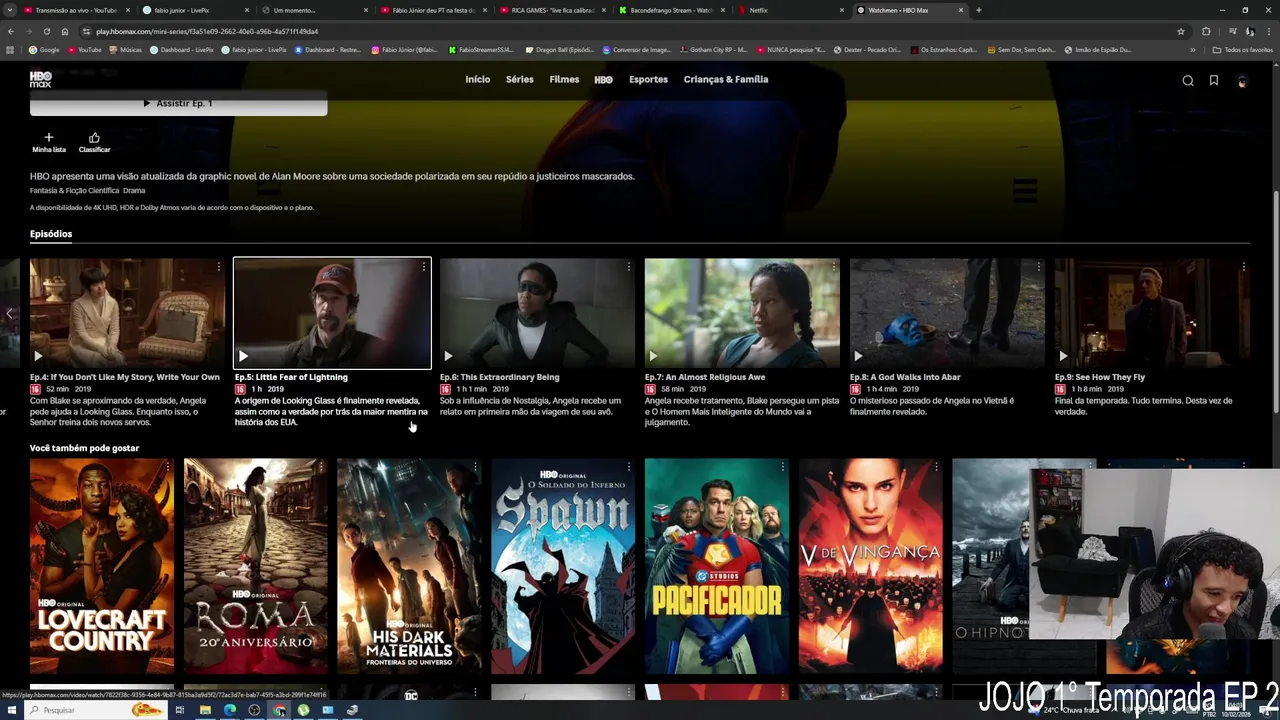Open the HBO hub navigation item

click(604, 80)
